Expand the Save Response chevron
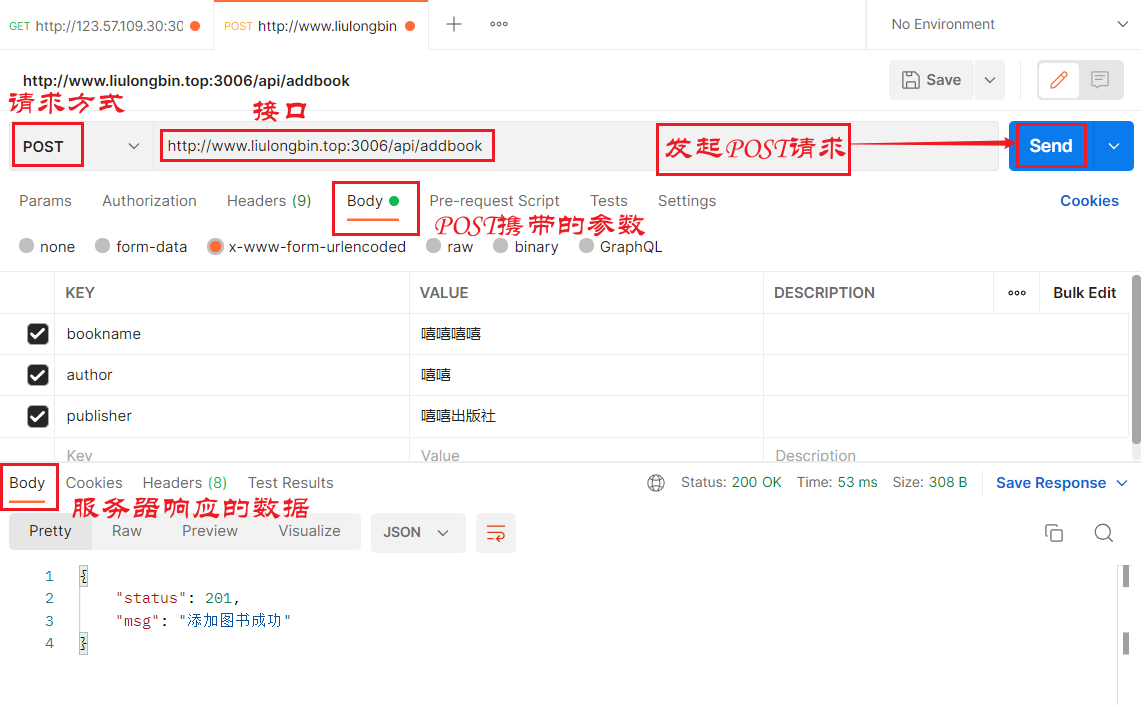This screenshot has width=1142, height=705. point(1122,483)
